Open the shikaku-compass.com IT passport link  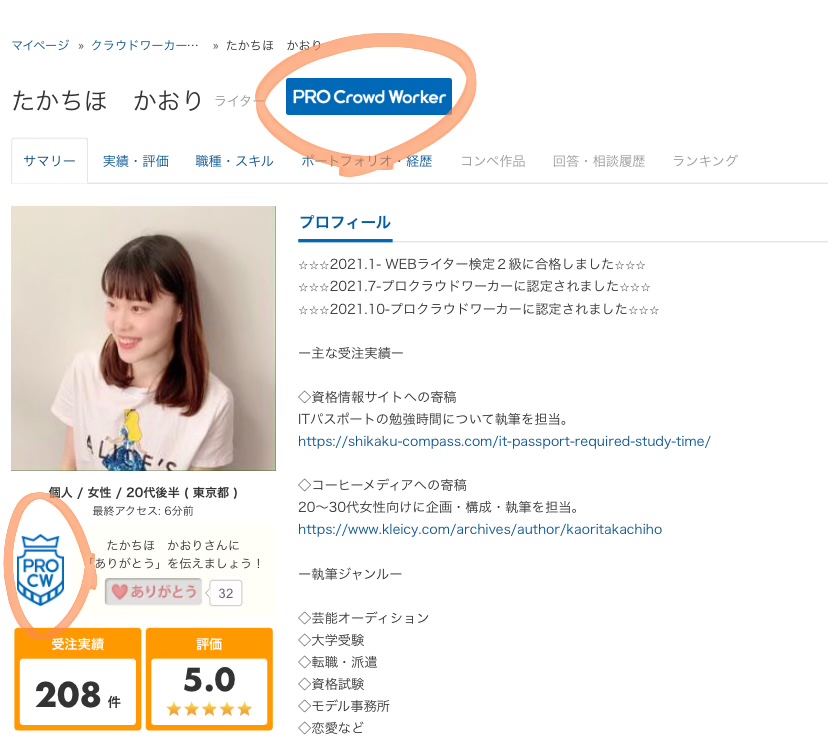coord(504,441)
